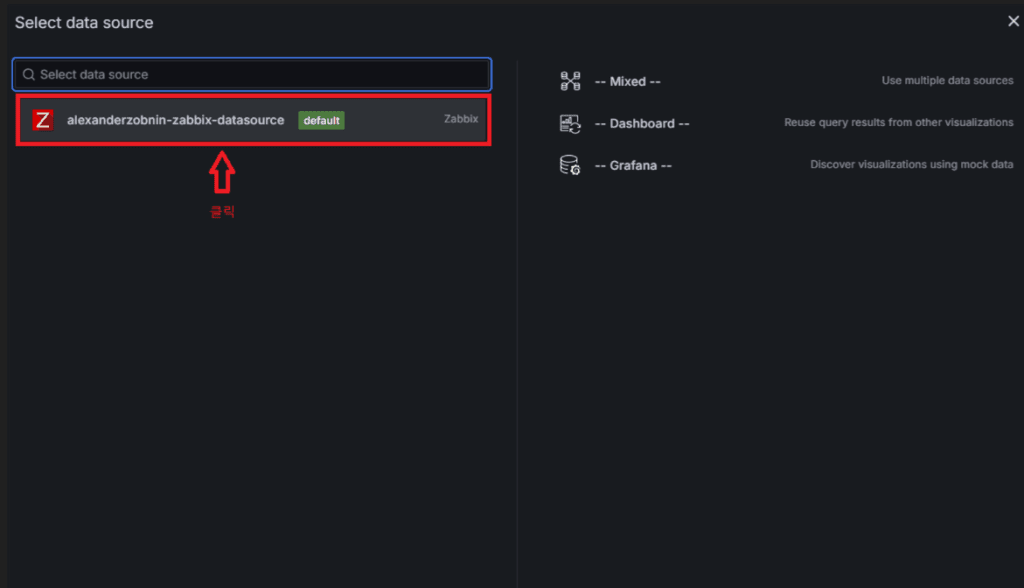
Task: Click the red Korean 클릭 label
Action: (221, 212)
